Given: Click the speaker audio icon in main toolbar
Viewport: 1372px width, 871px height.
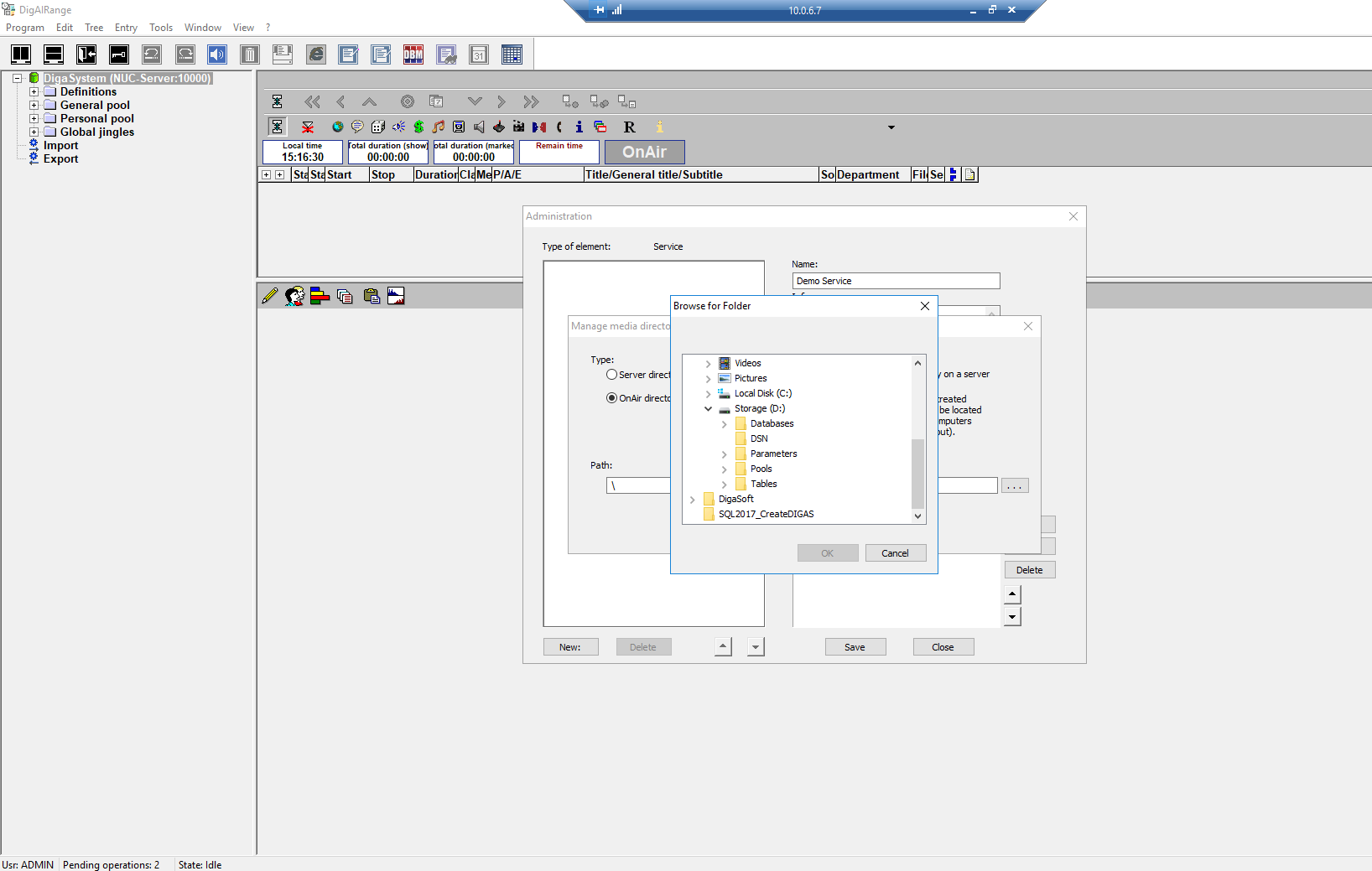Looking at the screenshot, I should [x=217, y=55].
